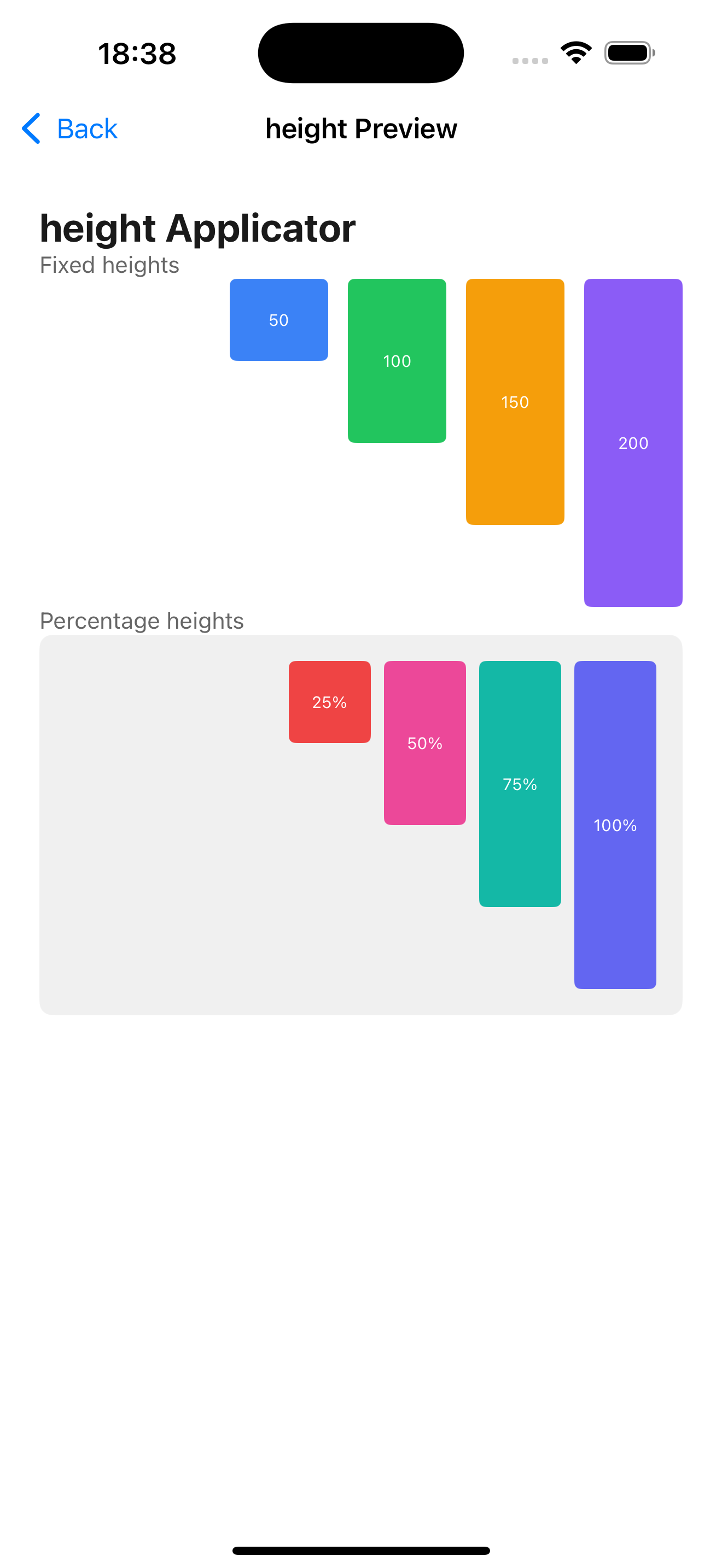Screen dimensions: 722x1568
Task: Select the blue 50 height box
Action: click(x=279, y=320)
